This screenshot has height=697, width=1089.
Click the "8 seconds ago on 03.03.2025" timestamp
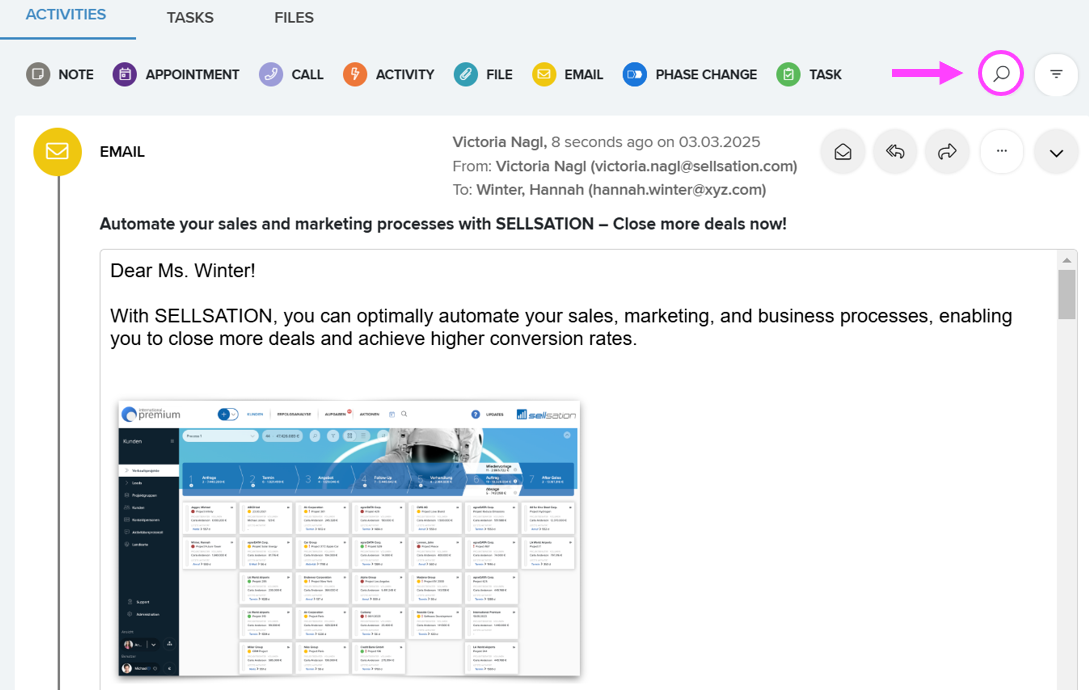656,142
